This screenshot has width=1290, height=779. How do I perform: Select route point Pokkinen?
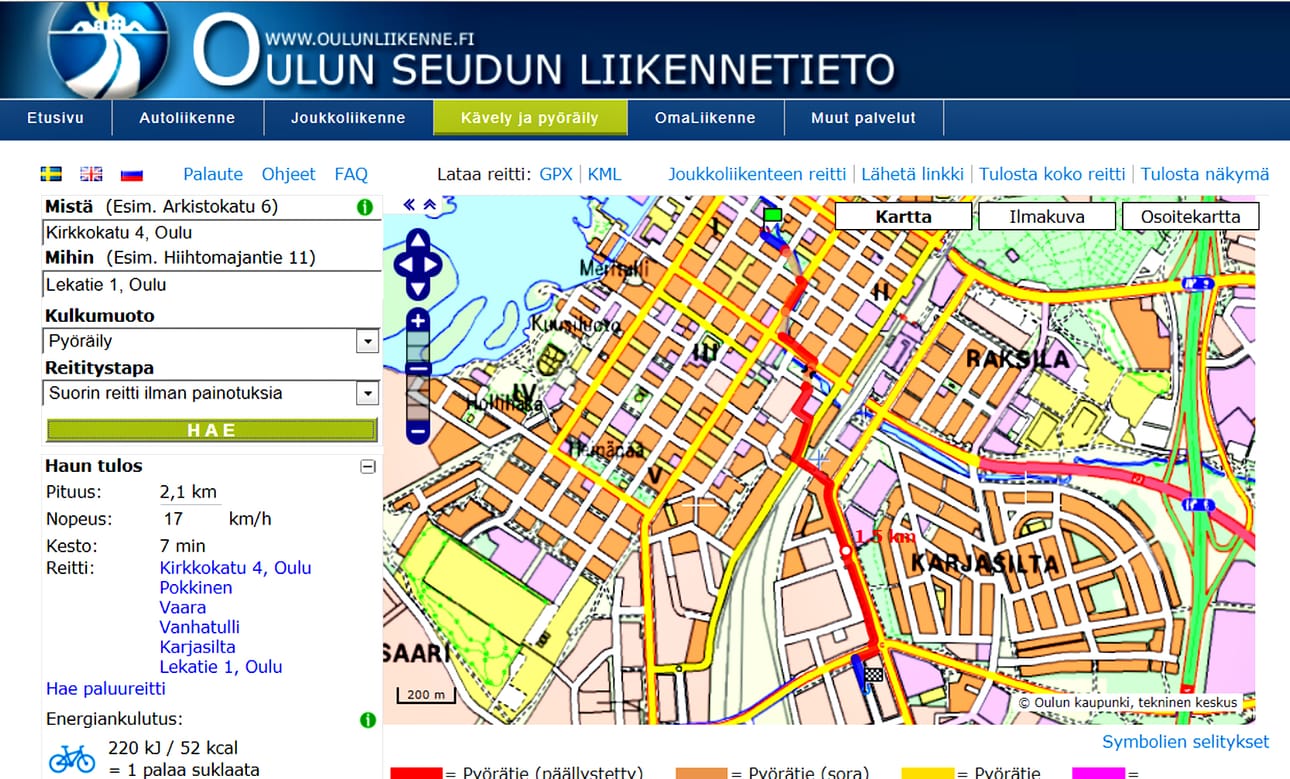[x=196, y=588]
